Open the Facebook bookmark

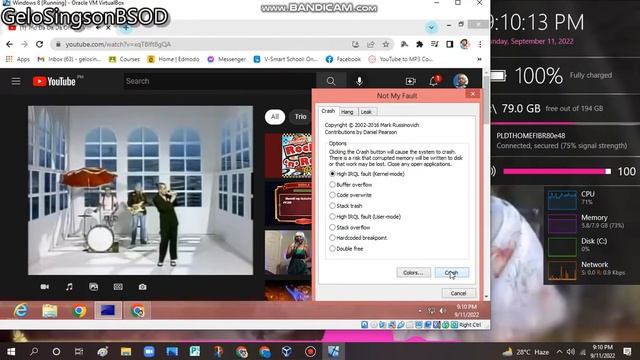[x=343, y=59]
